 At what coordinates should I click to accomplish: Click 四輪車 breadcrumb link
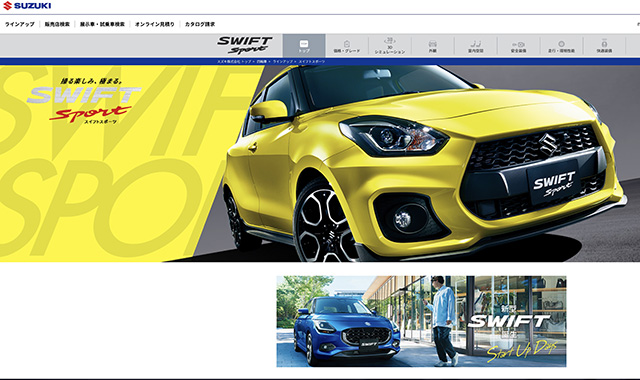click(x=262, y=62)
